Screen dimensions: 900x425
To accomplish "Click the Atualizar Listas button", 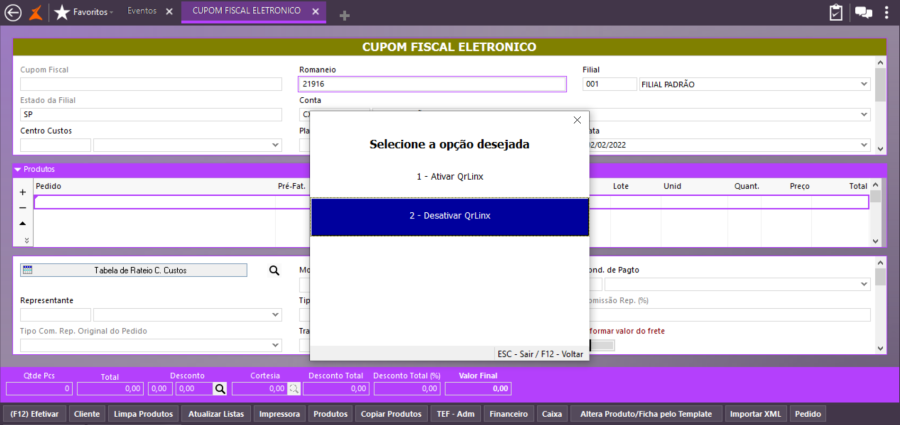I will pos(216,414).
